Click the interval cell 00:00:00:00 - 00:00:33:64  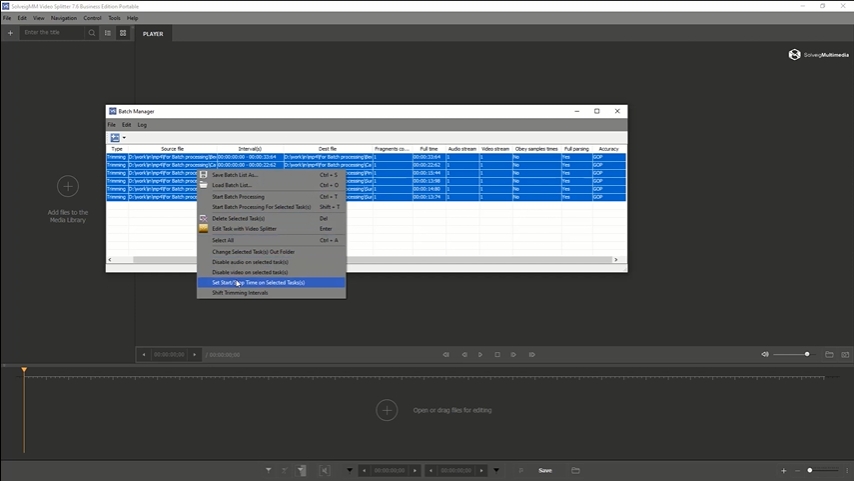[x=250, y=157]
